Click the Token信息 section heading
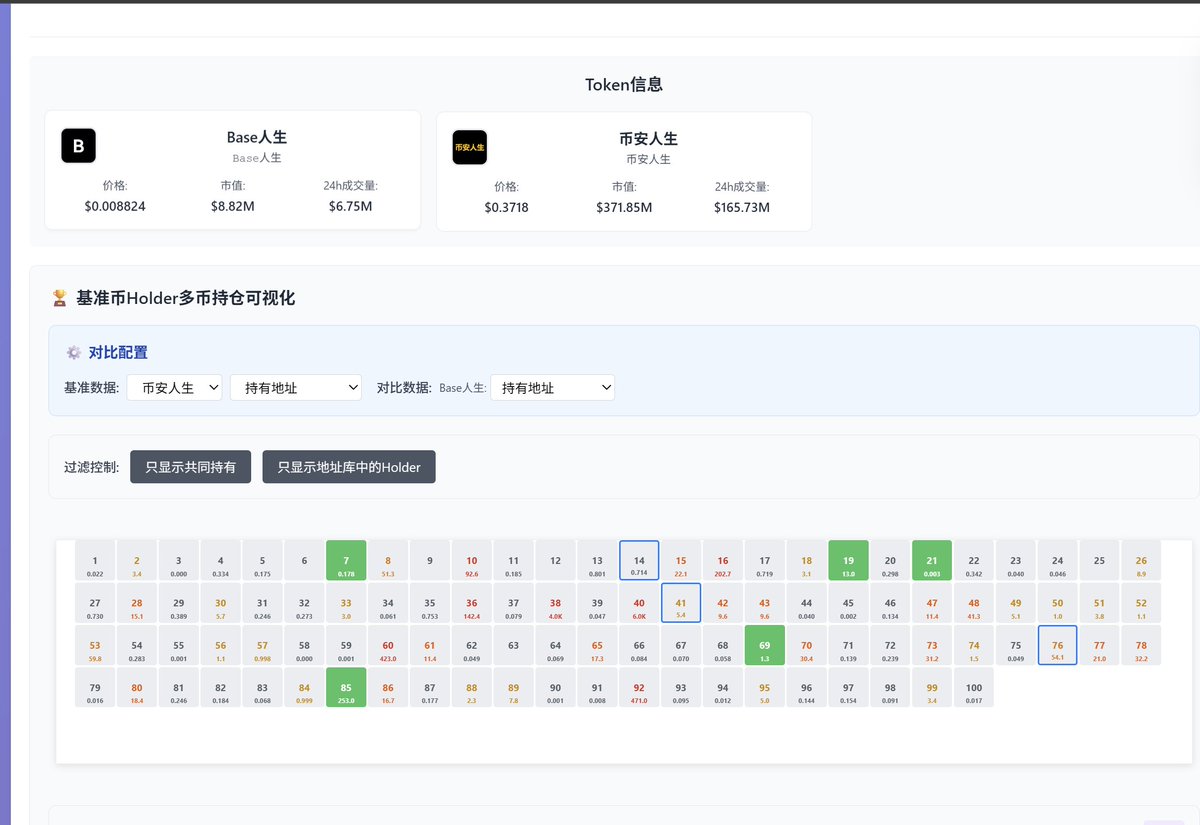The height and width of the screenshot is (825, 1200). click(x=624, y=85)
